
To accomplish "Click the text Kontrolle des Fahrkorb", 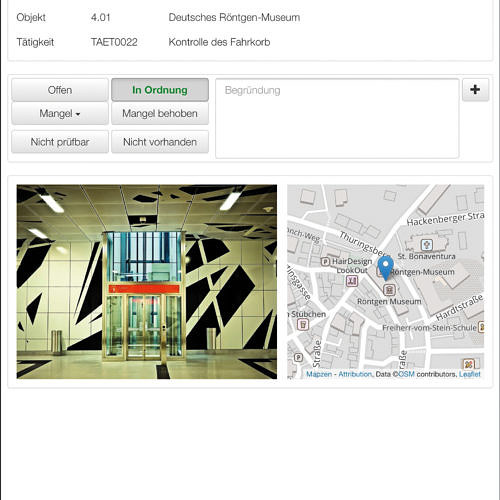I will pyautogui.click(x=219, y=42).
